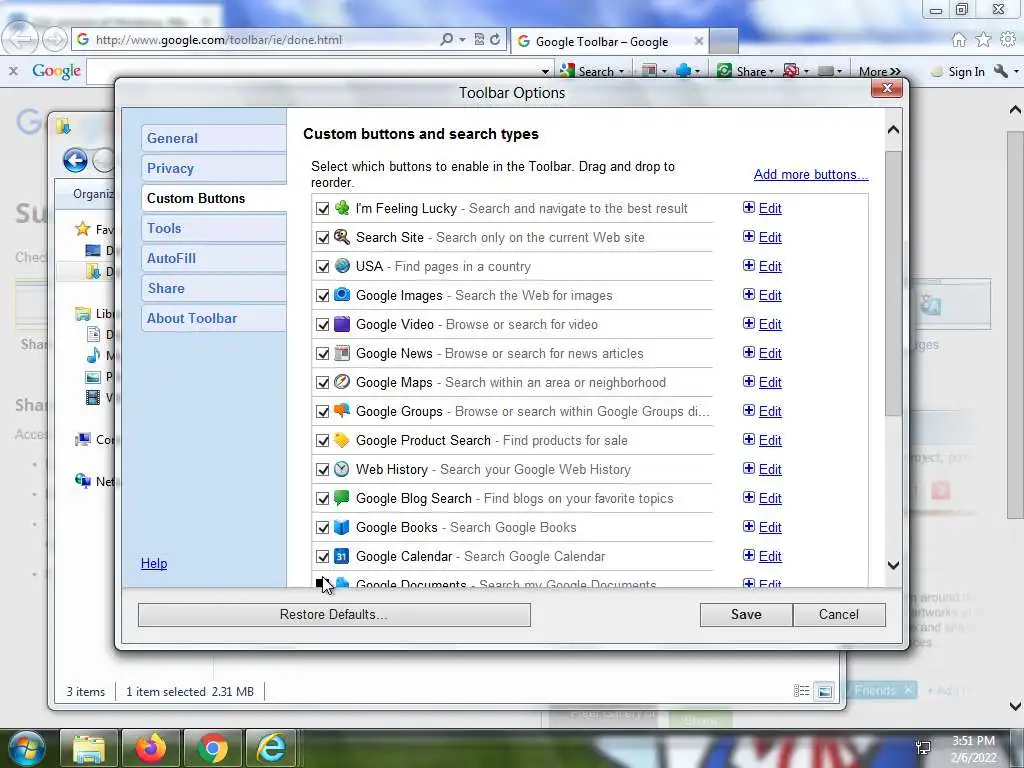Click the I'm Feeling Lucky clover icon
Screen dimensions: 1024x768
pyautogui.click(x=342, y=208)
